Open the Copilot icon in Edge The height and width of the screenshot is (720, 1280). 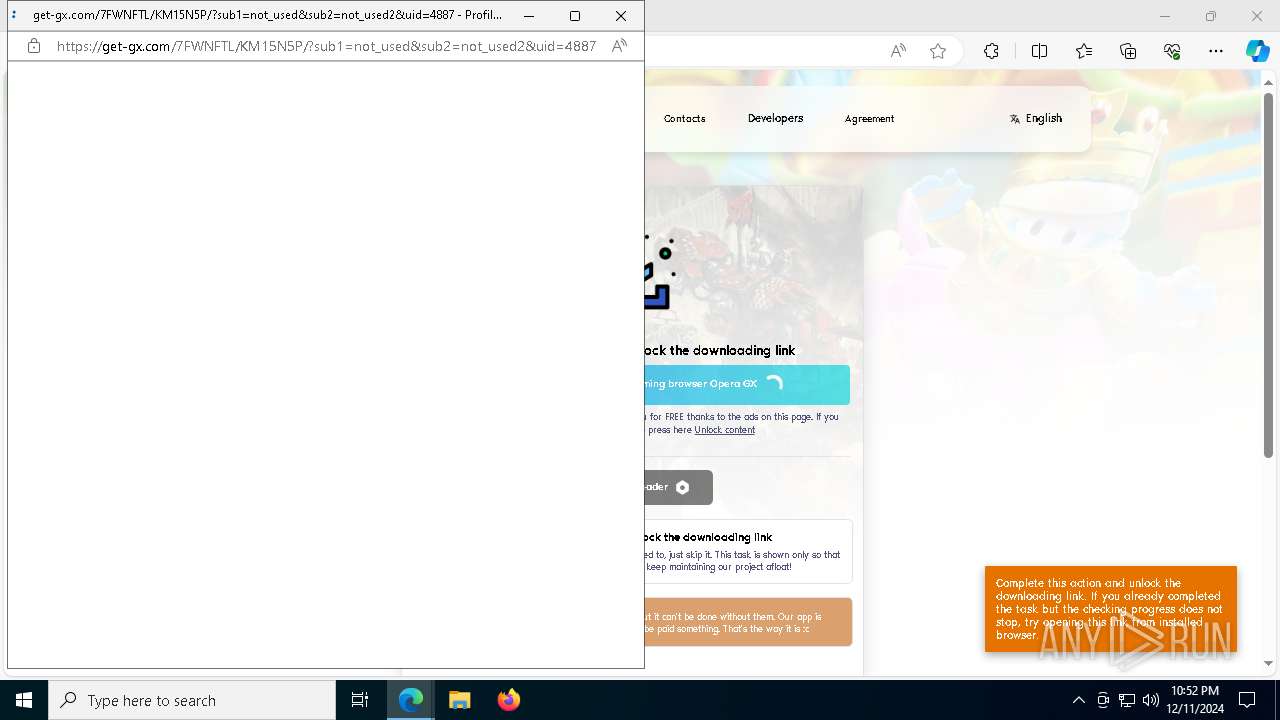tap(1257, 51)
